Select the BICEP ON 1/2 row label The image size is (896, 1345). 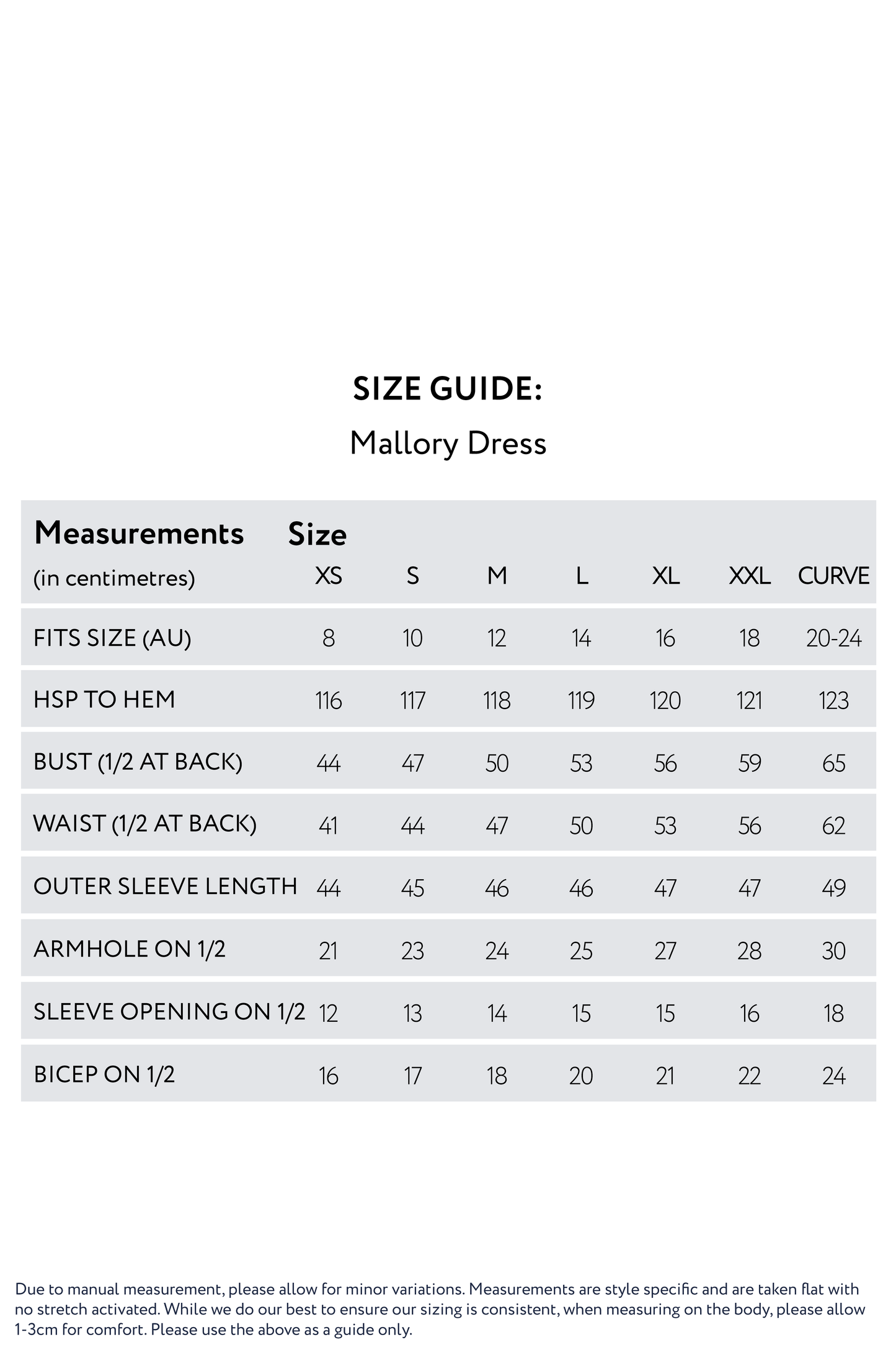[x=104, y=1074]
